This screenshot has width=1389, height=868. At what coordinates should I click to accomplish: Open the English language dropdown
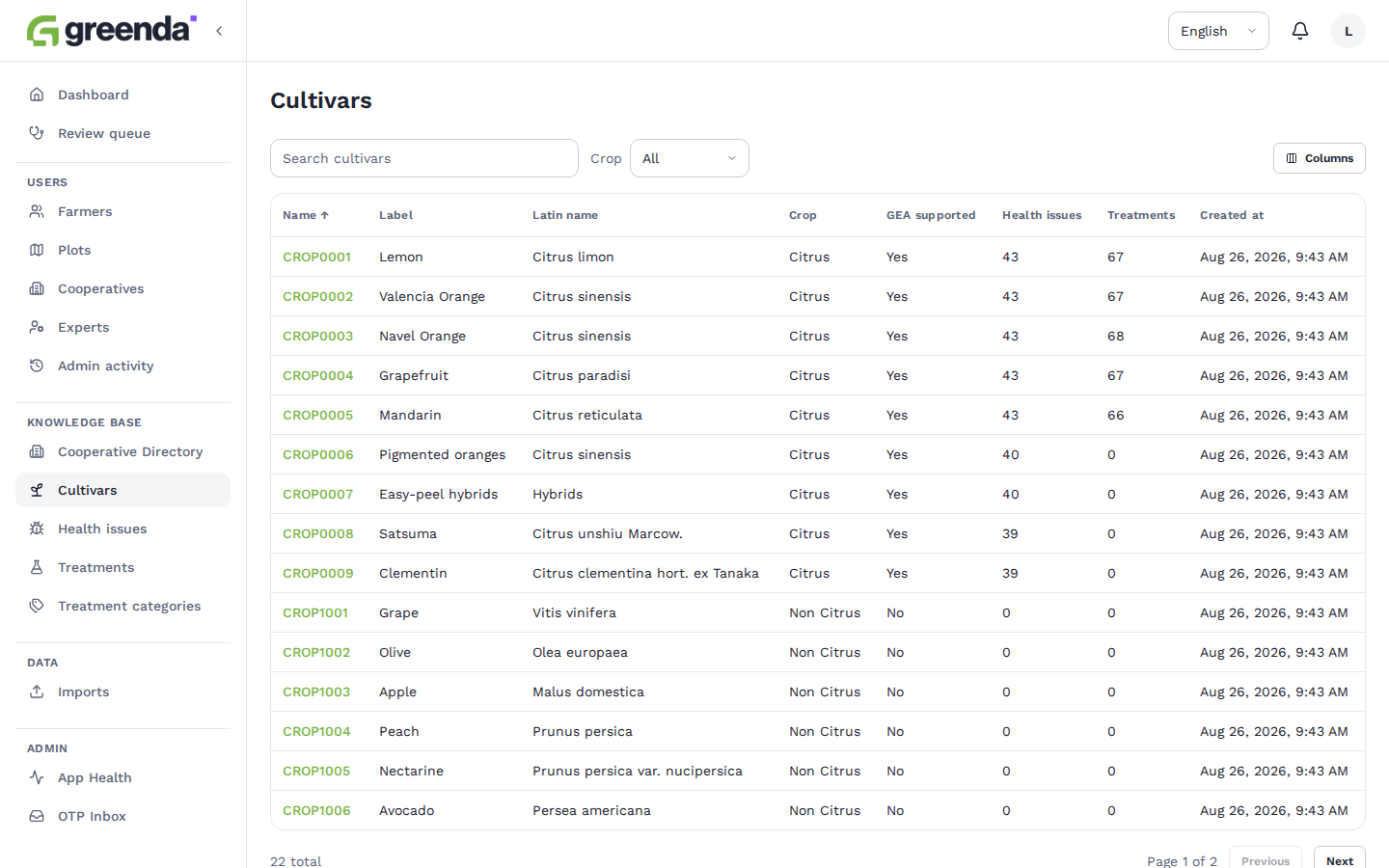tap(1218, 31)
